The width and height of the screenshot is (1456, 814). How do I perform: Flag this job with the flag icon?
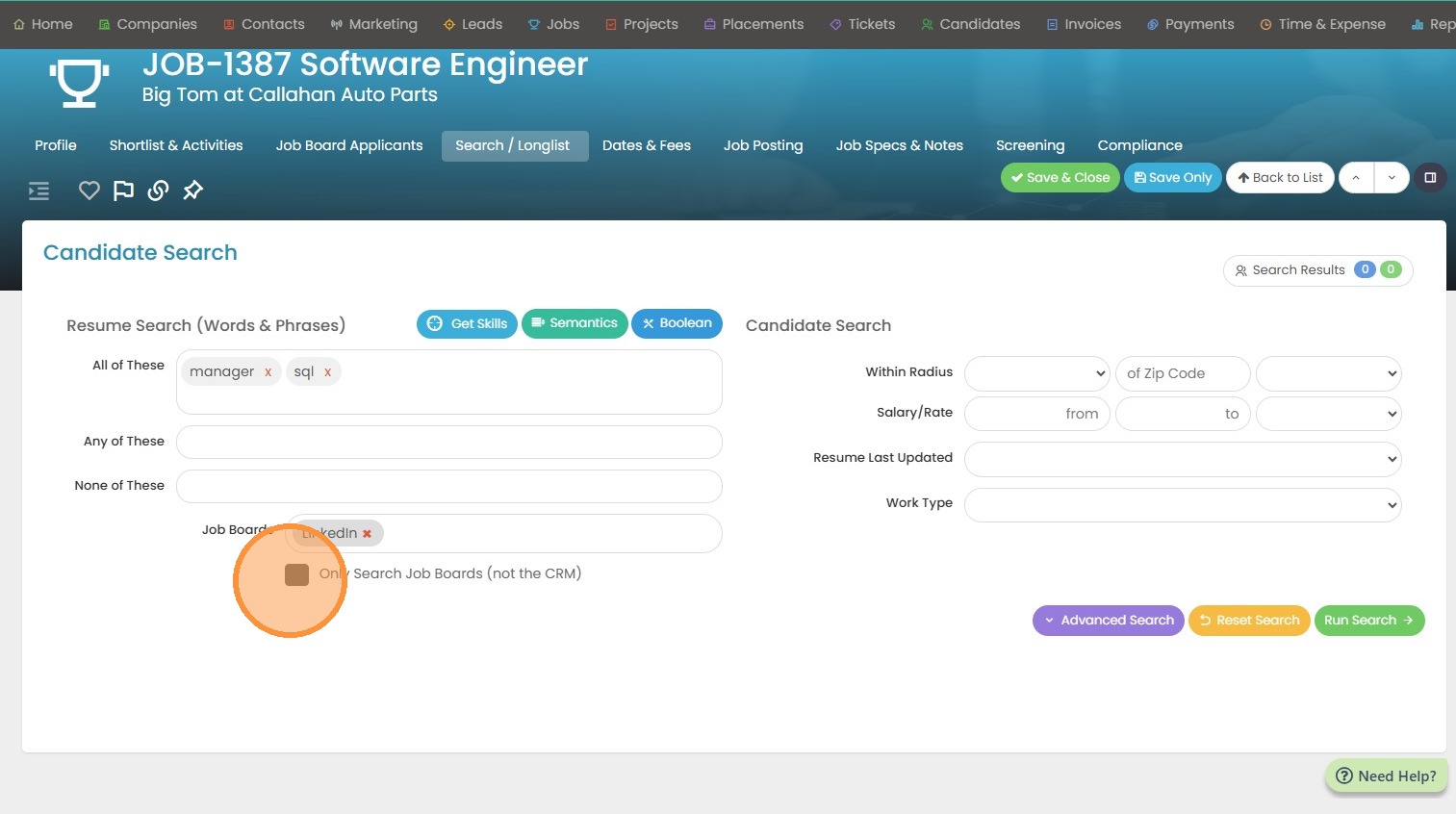pyautogui.click(x=123, y=191)
